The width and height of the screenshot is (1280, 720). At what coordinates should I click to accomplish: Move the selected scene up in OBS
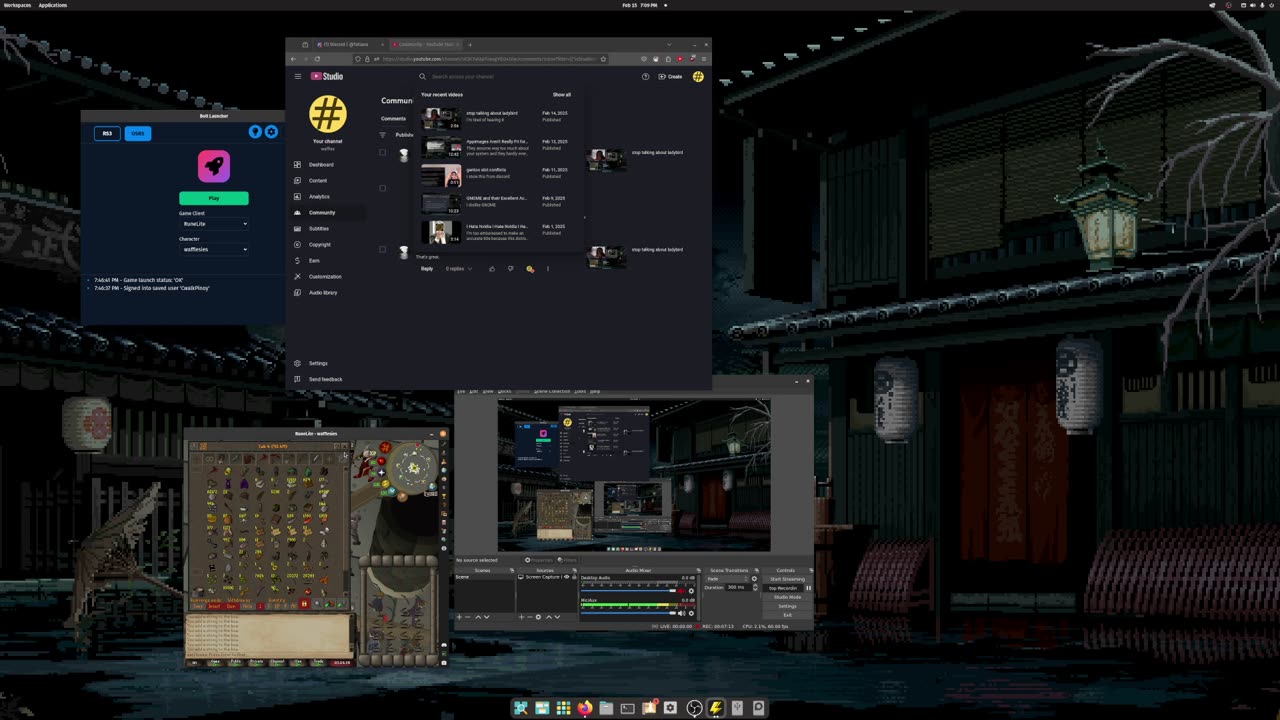pyautogui.click(x=478, y=617)
